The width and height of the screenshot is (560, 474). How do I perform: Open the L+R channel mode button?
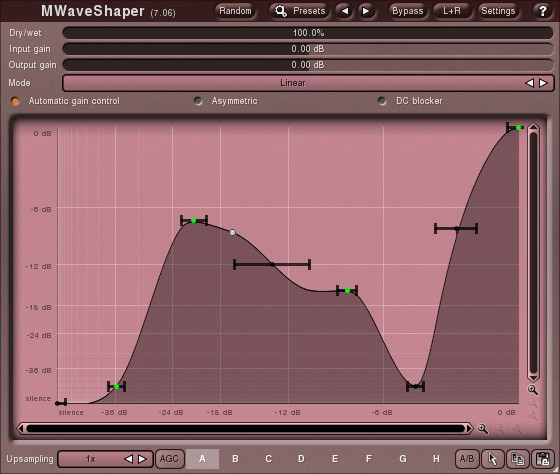tap(452, 11)
